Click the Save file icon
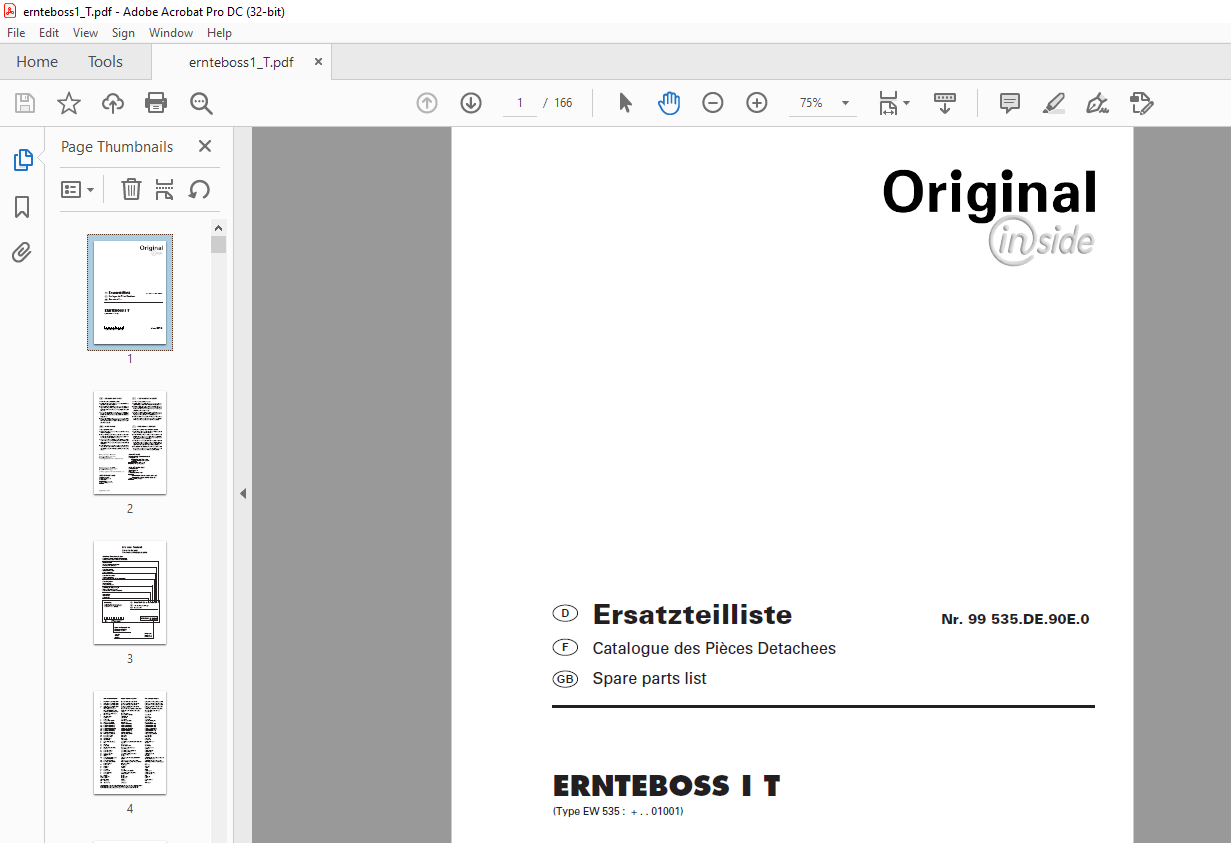Image resolution: width=1231 pixels, height=843 pixels. 25,103
